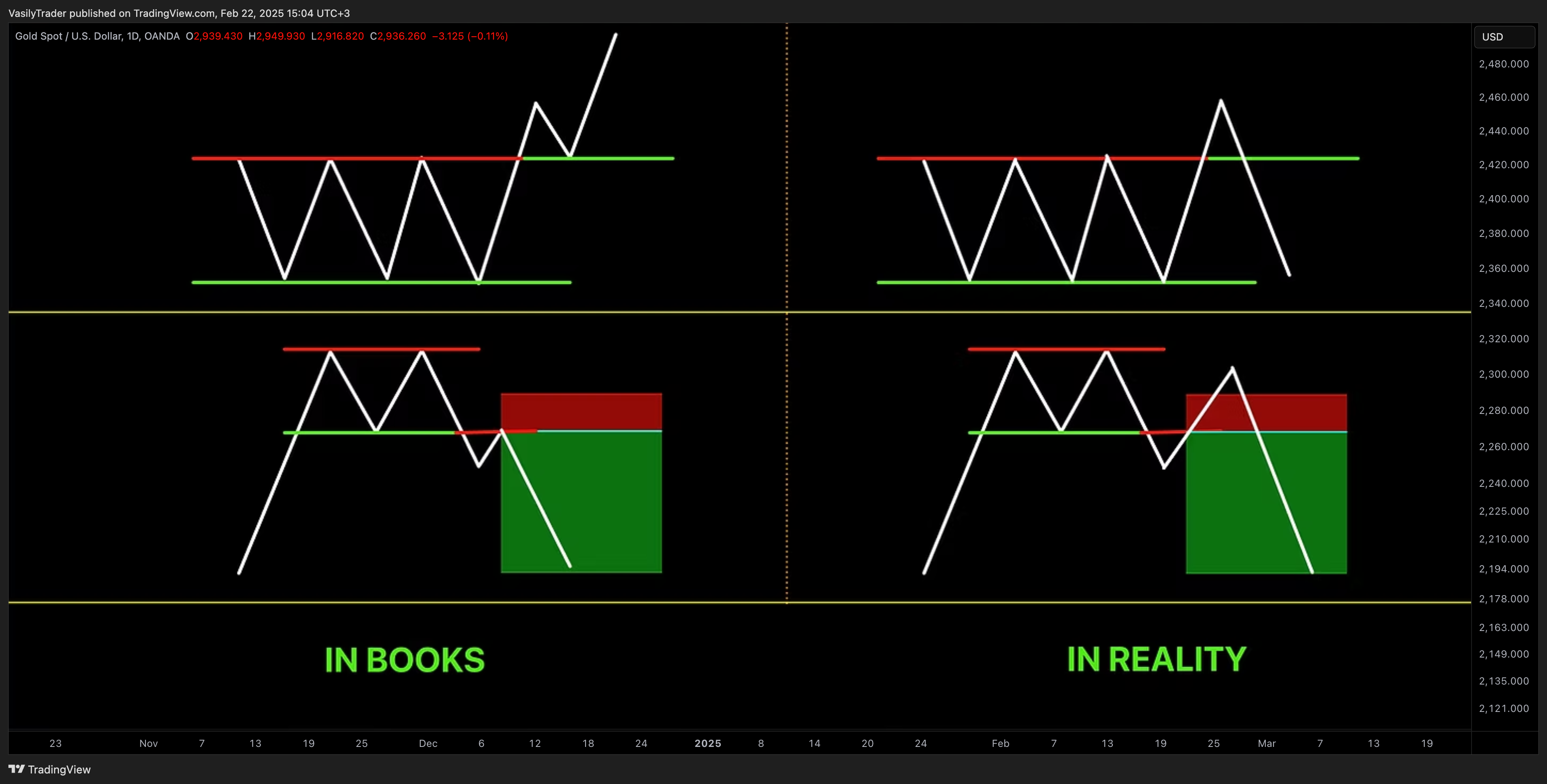Click price label 2,360.000 on the axis
Screen dimensions: 1547x784
pyautogui.click(x=1504, y=268)
